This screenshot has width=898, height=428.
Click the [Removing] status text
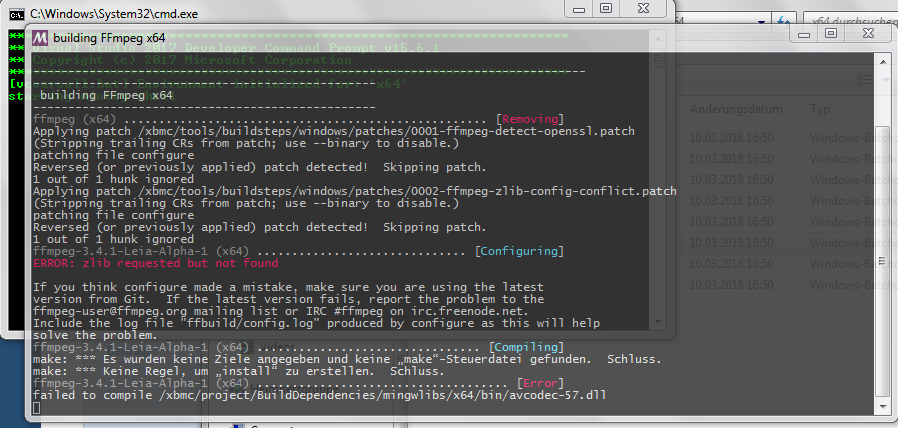(x=530, y=119)
